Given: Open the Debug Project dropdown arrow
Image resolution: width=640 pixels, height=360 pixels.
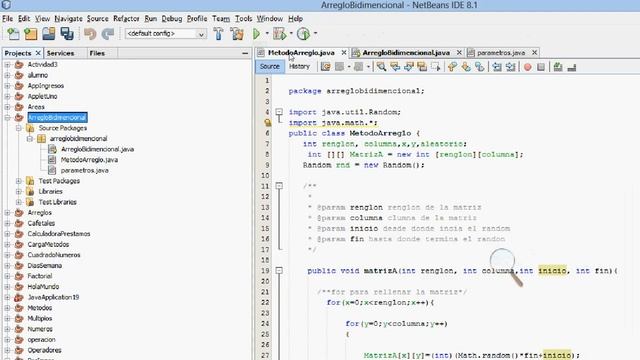Looking at the screenshot, I should [291, 33].
